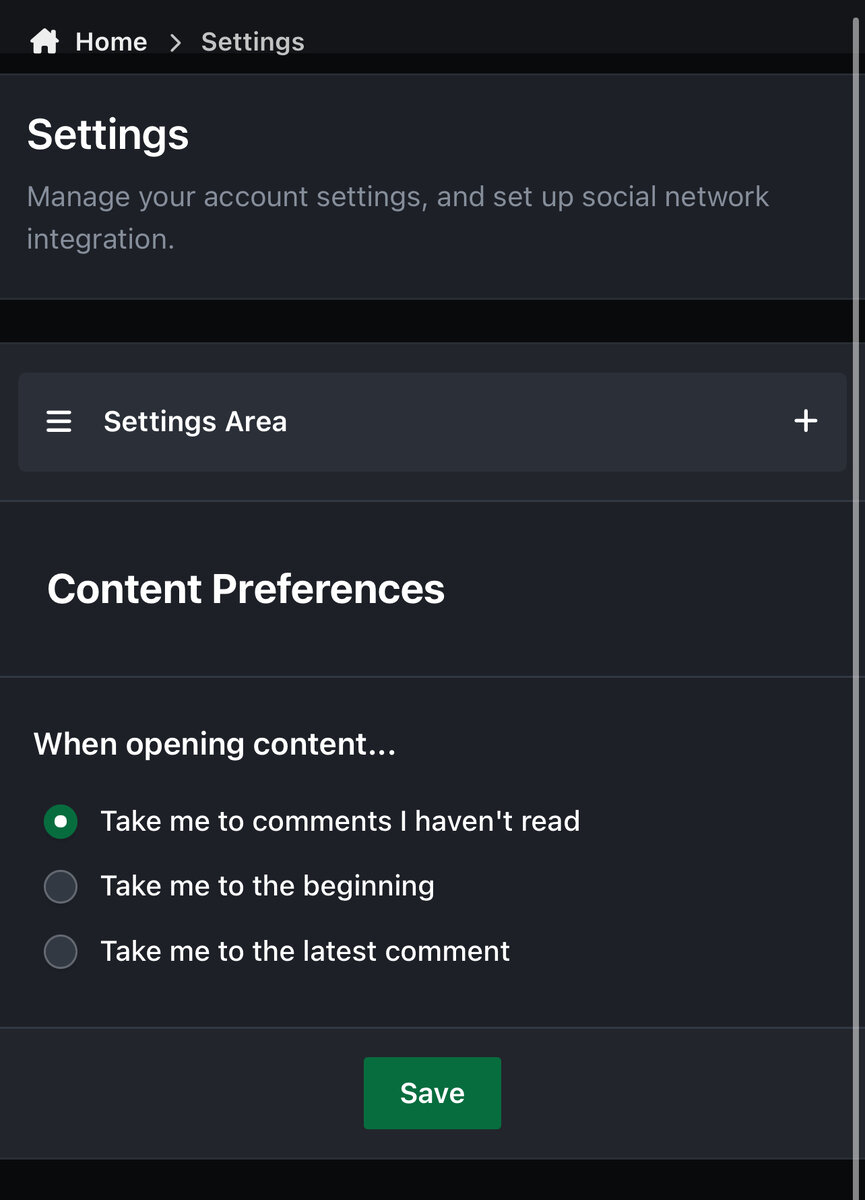865x1200 pixels.
Task: Click the Settings Area bar background
Action: [x=432, y=422]
